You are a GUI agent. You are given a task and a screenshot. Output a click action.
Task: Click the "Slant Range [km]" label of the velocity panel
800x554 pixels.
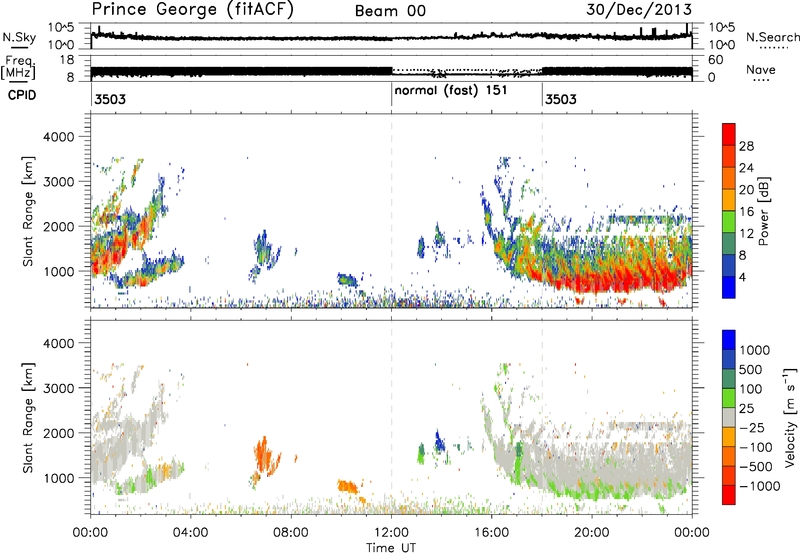click(x=28, y=418)
